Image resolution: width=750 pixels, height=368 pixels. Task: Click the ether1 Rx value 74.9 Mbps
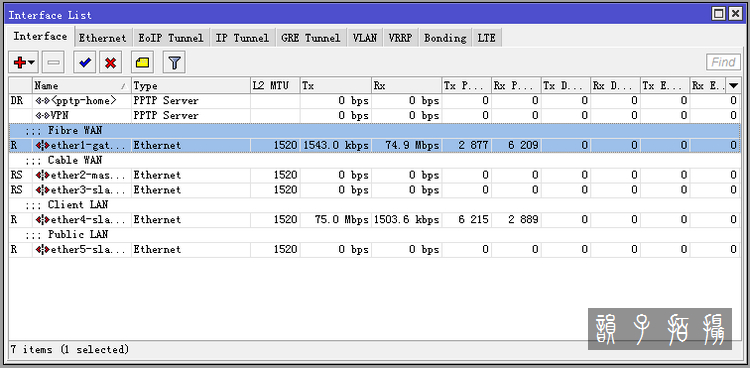(412, 145)
